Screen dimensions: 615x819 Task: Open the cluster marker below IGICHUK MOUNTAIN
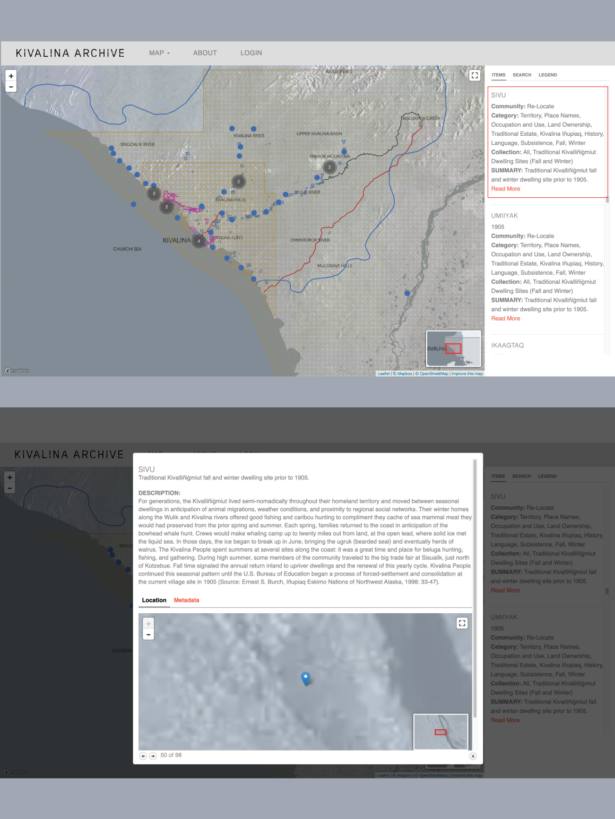click(x=330, y=167)
